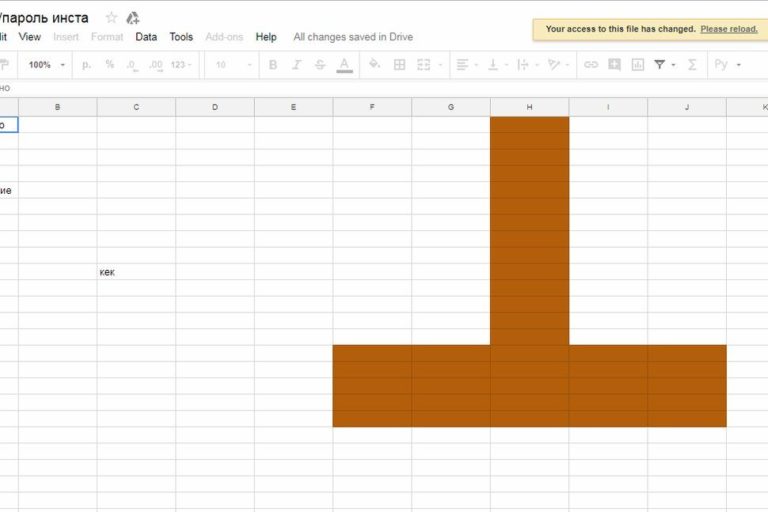Open the 100% zoom dropdown

point(47,65)
